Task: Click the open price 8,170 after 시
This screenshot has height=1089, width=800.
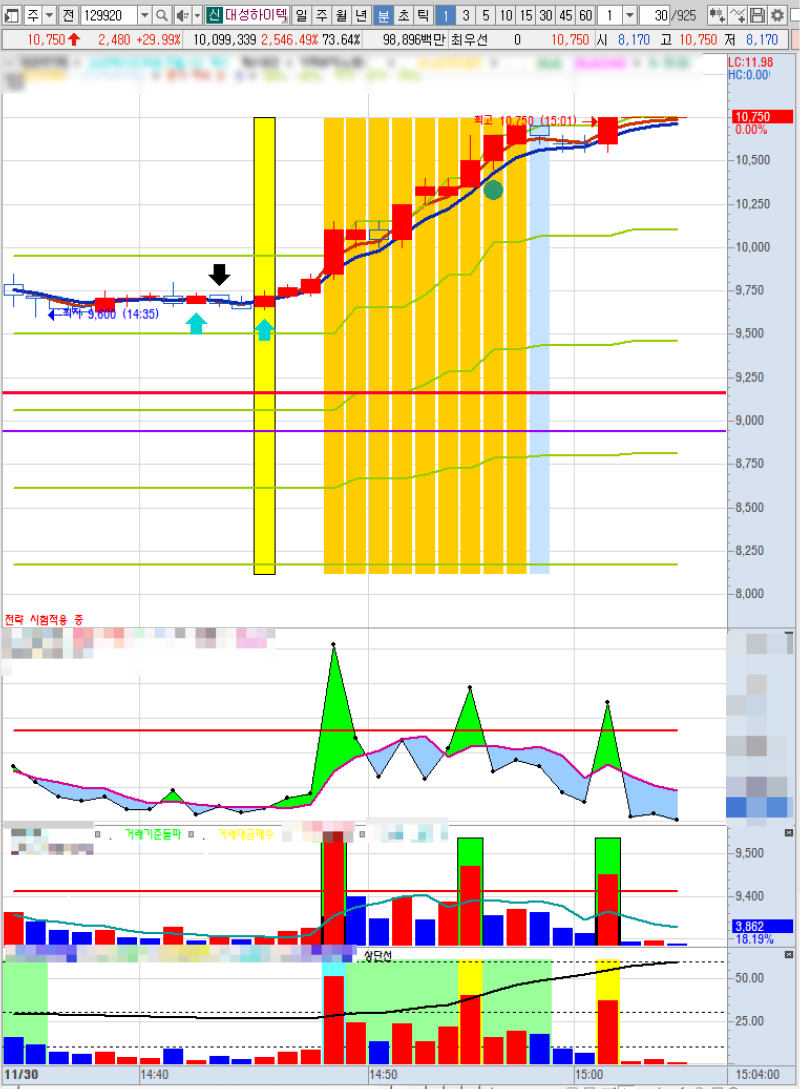Action: coord(634,40)
